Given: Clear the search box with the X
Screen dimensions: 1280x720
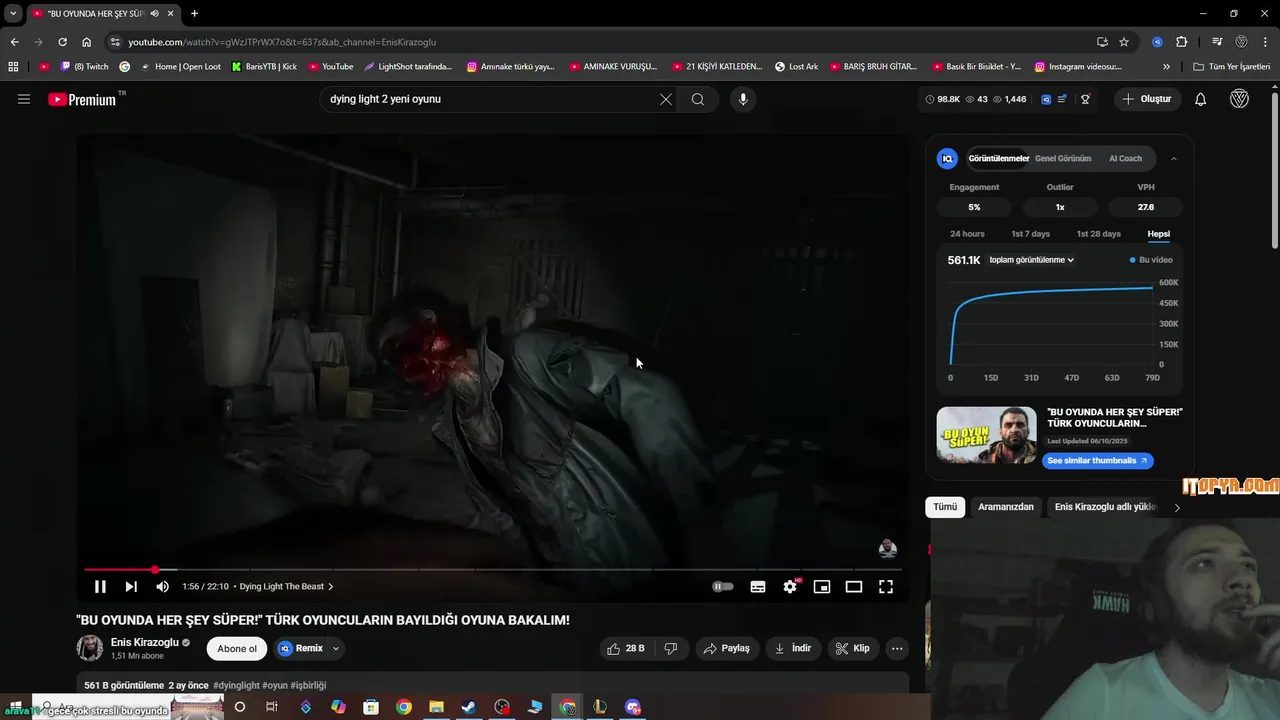Looking at the screenshot, I should click(x=666, y=99).
